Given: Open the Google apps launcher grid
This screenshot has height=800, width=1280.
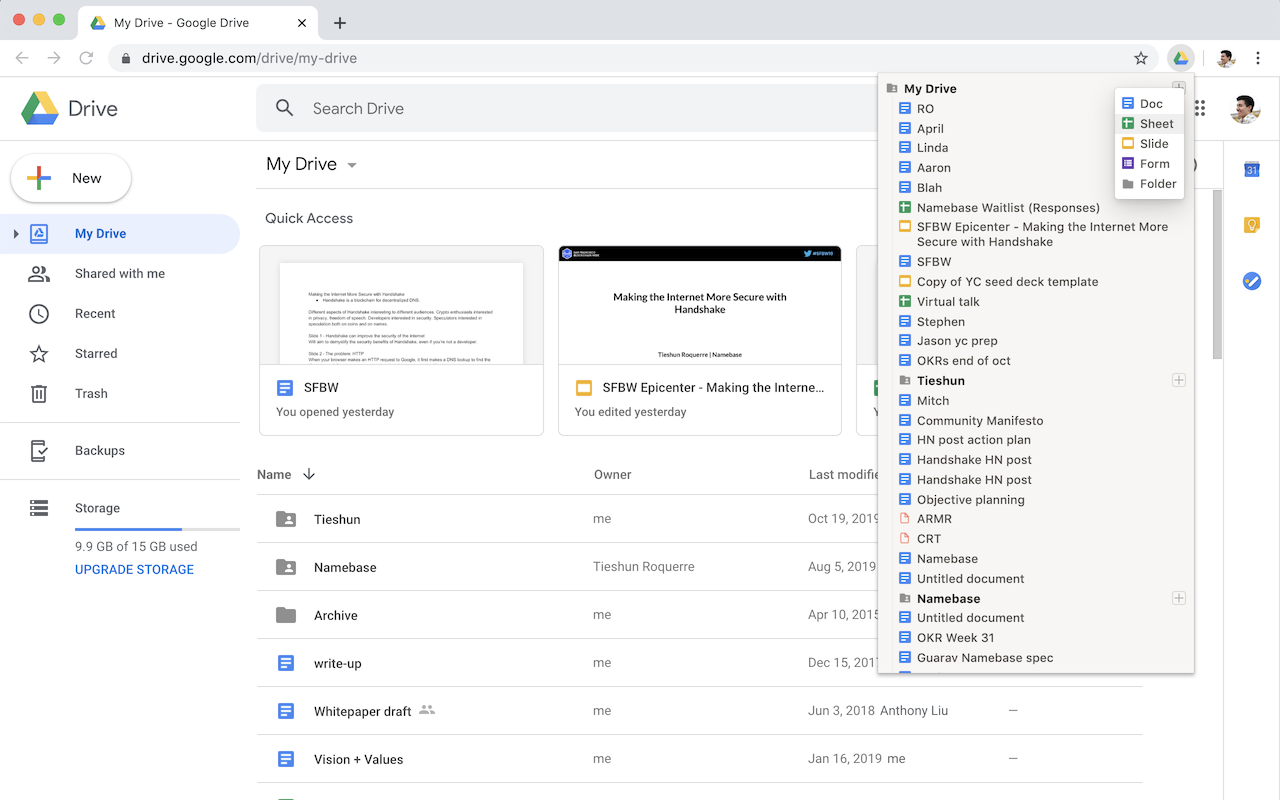Looking at the screenshot, I should pos(1199,108).
